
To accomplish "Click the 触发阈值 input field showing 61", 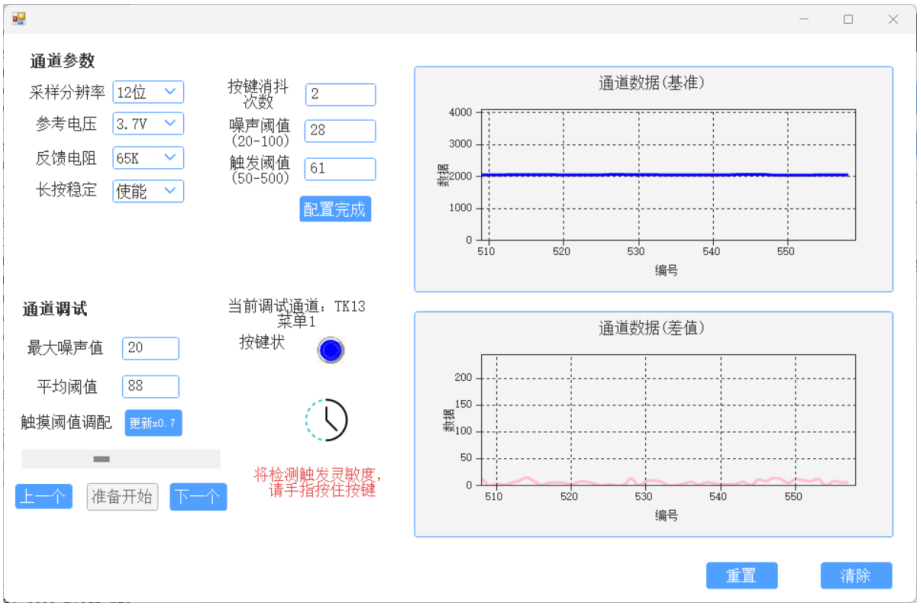I will (340, 169).
